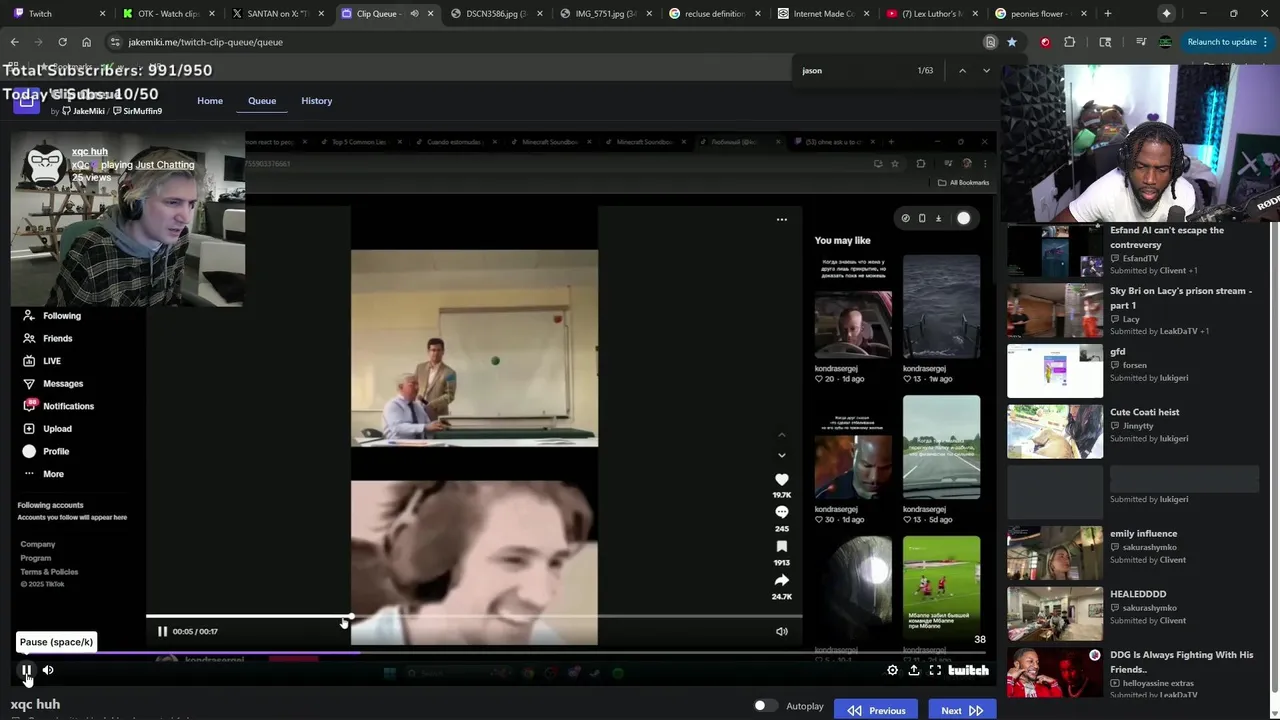Click Relaunch to update button

[x=1222, y=42]
